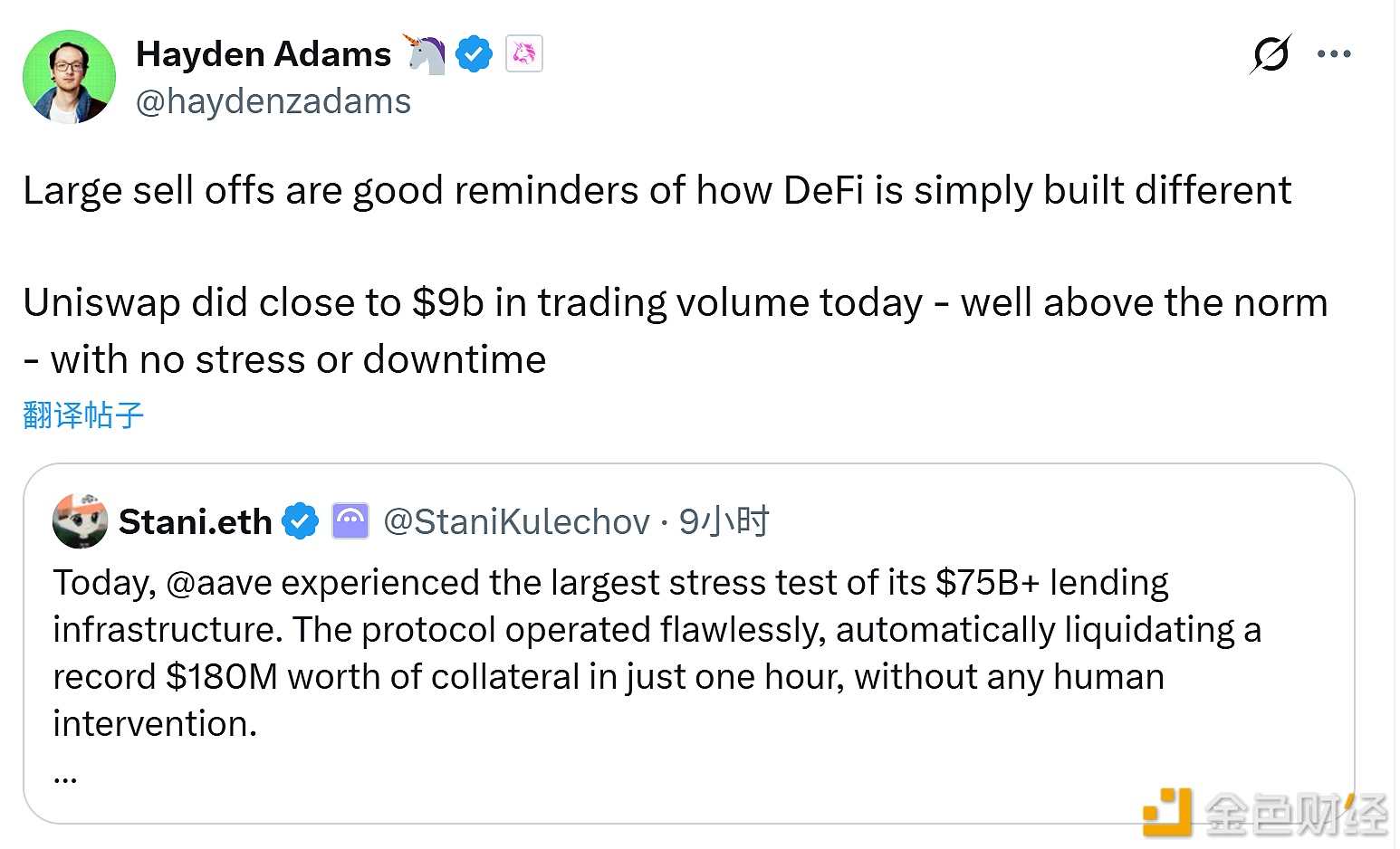Open the quoted post body about collateral liquidation
Viewport: 1400px width, 849px height.
656,653
